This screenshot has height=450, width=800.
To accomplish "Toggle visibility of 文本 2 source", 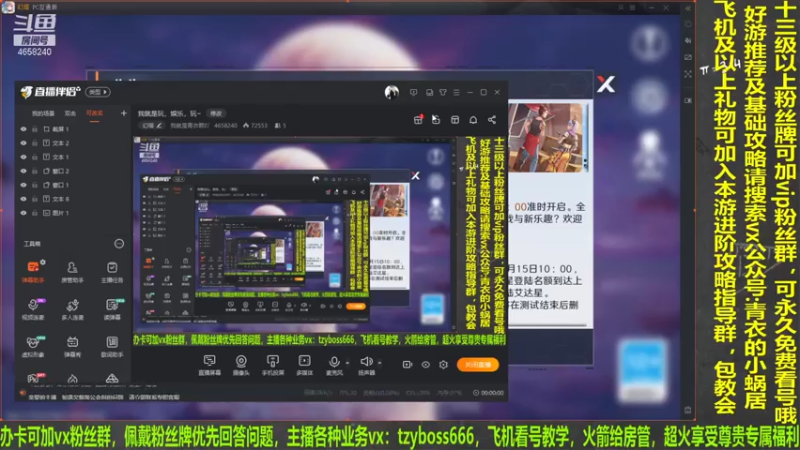I will coord(23,143).
